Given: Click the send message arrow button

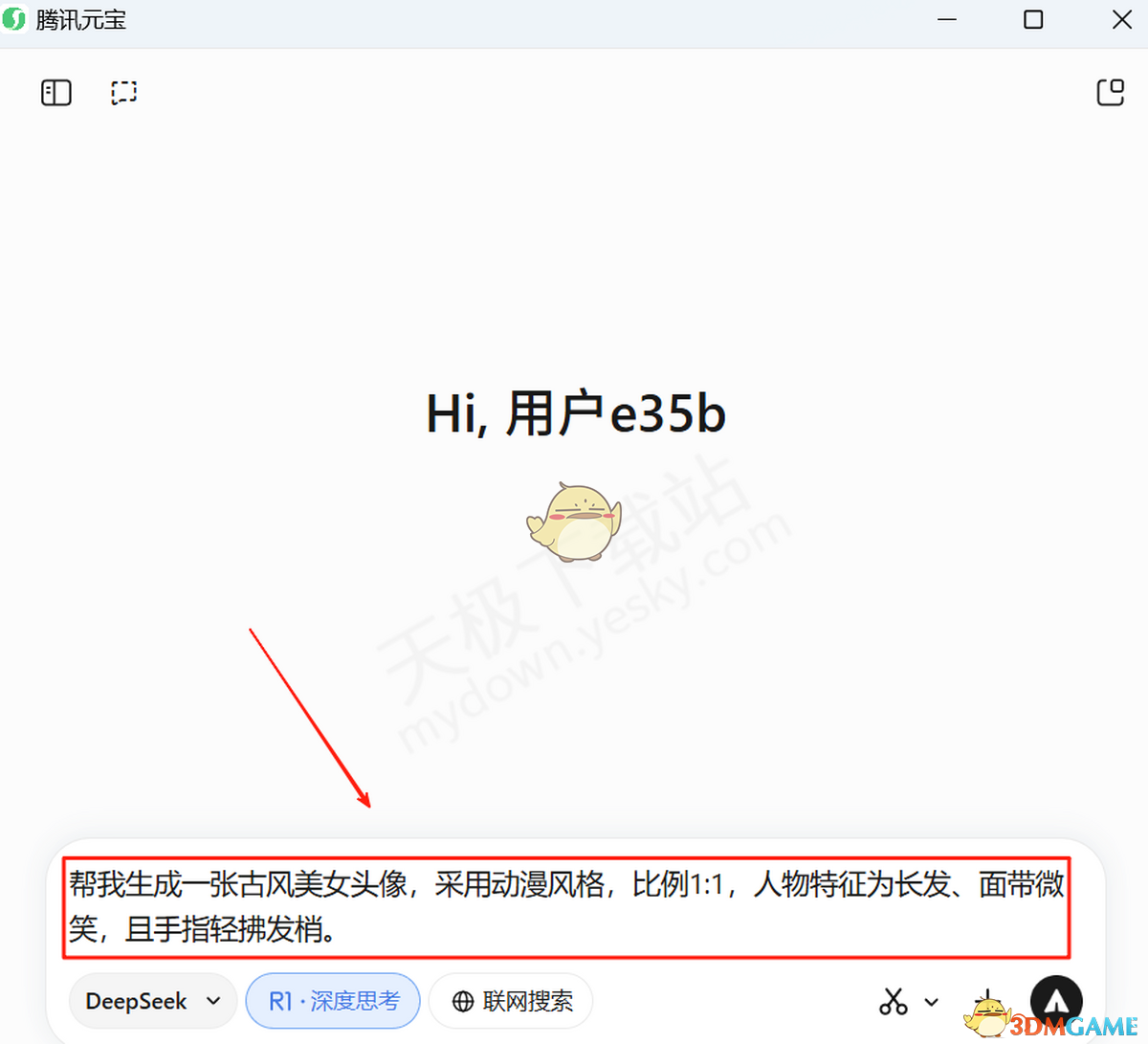Looking at the screenshot, I should click(1056, 1001).
